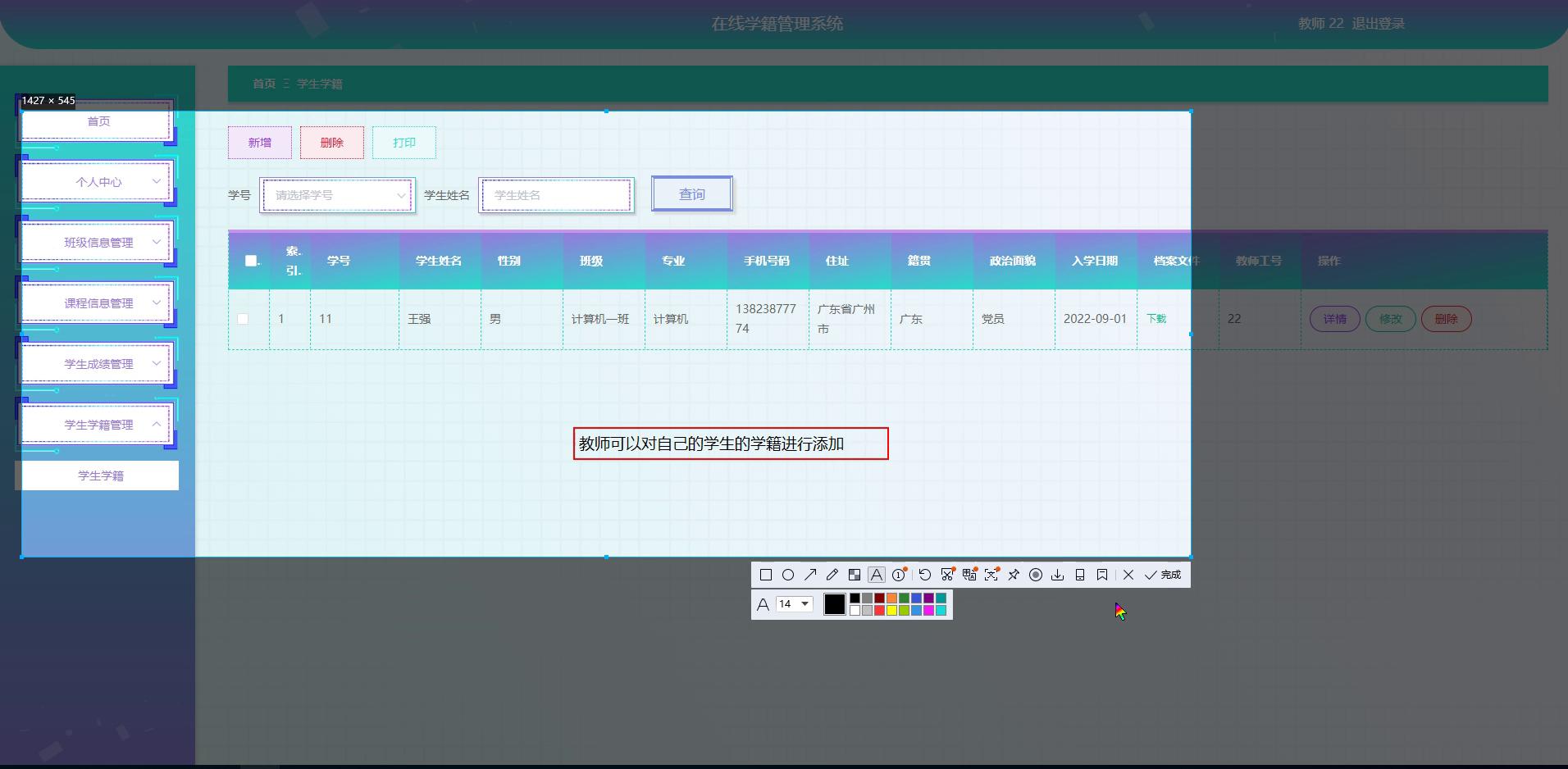Screen dimensions: 1568x769
Task: Open 详情 for the 王强 row
Action: coord(1335,319)
